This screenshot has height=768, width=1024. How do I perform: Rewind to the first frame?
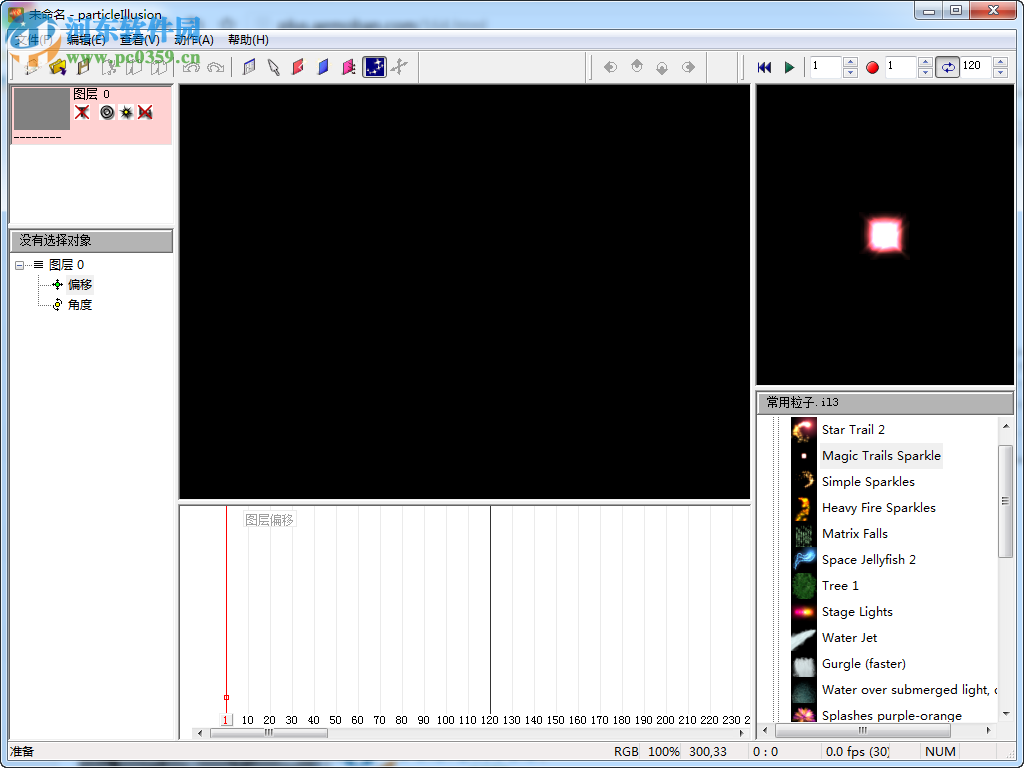click(764, 67)
